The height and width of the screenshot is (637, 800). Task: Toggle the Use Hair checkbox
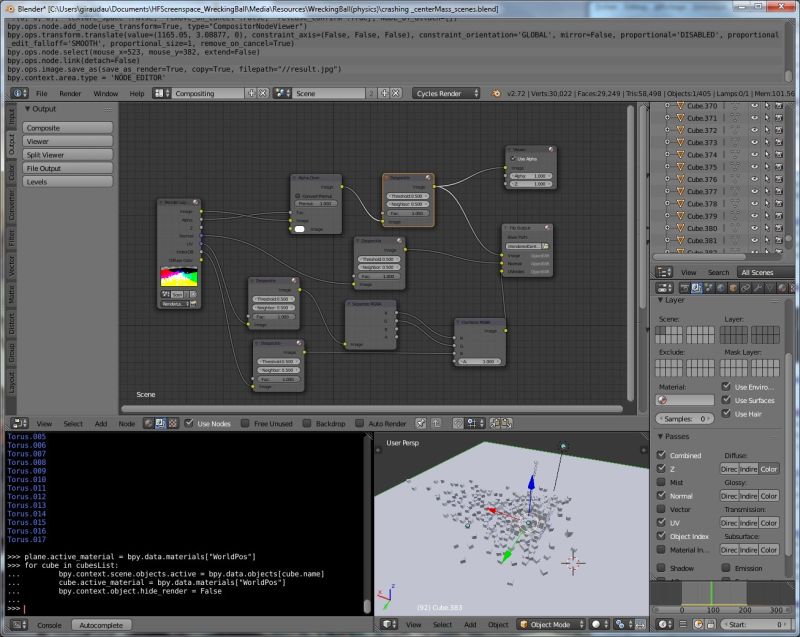(726, 413)
